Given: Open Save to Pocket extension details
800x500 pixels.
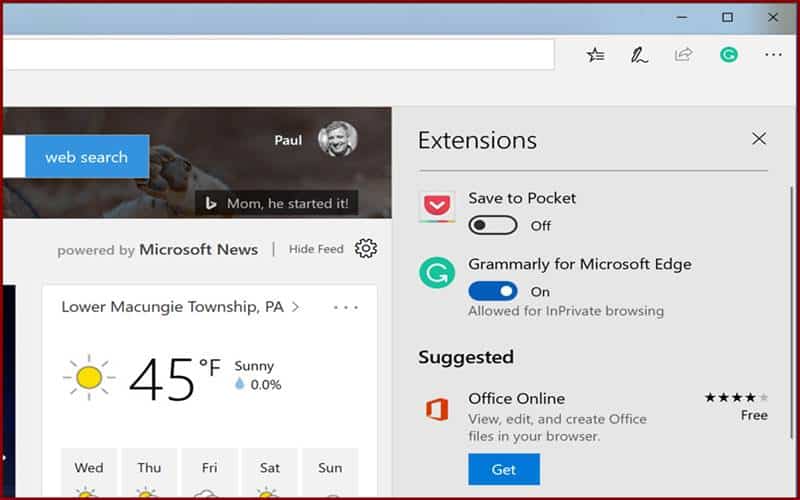Looking at the screenshot, I should click(x=521, y=198).
